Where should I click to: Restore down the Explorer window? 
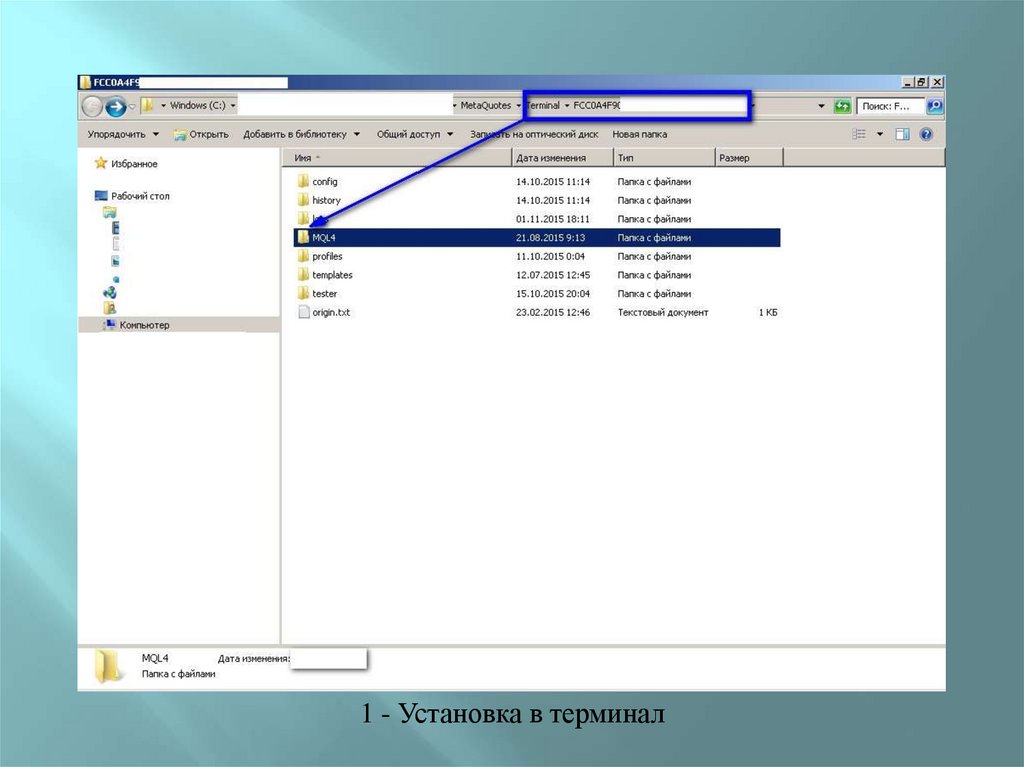coord(921,82)
